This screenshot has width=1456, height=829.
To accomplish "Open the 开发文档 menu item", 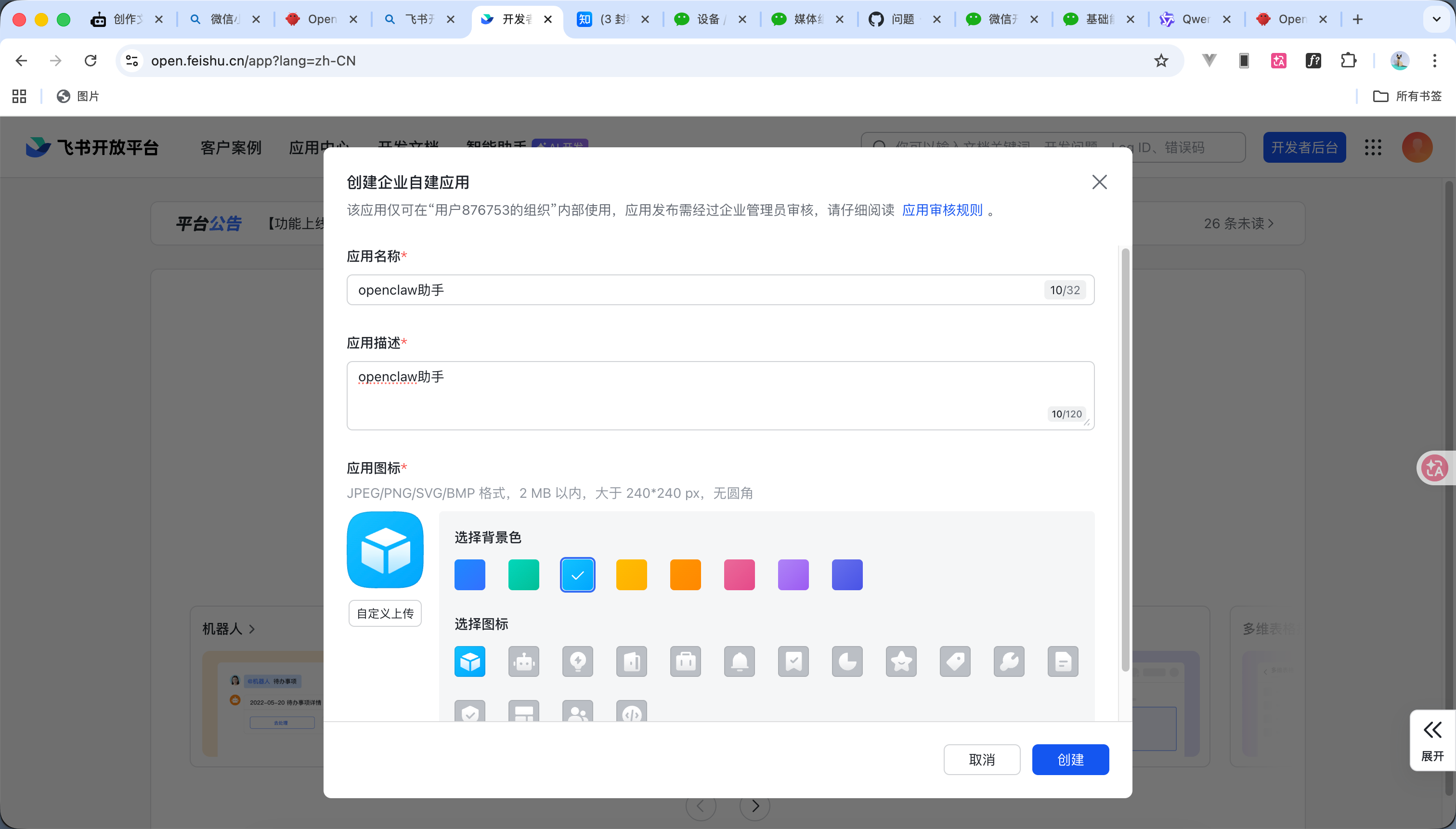I will [x=409, y=147].
